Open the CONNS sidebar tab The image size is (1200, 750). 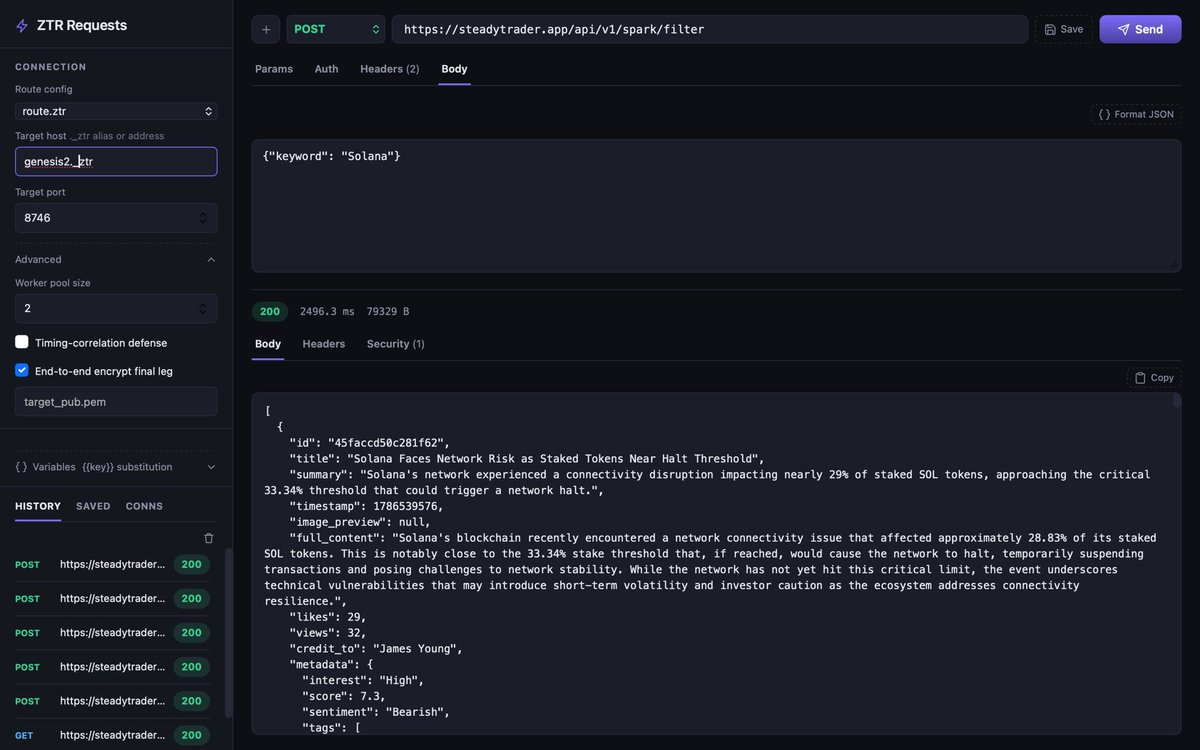pyautogui.click(x=144, y=506)
